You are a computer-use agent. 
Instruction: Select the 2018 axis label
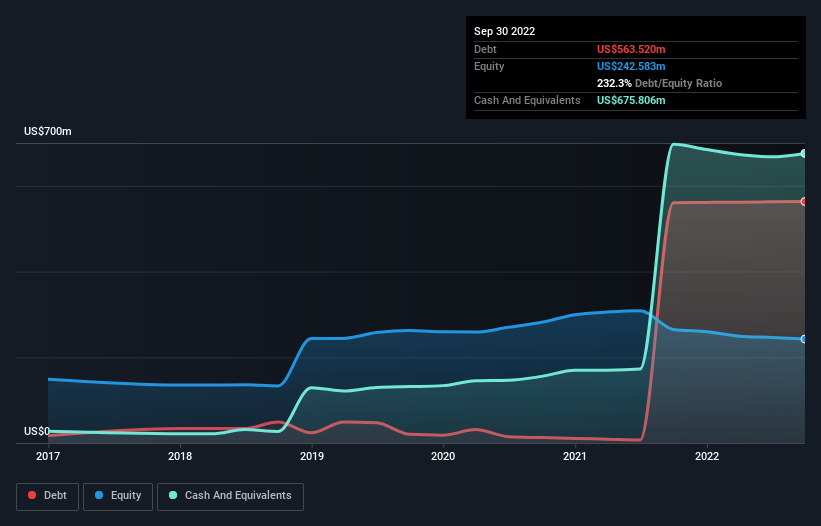(180, 456)
